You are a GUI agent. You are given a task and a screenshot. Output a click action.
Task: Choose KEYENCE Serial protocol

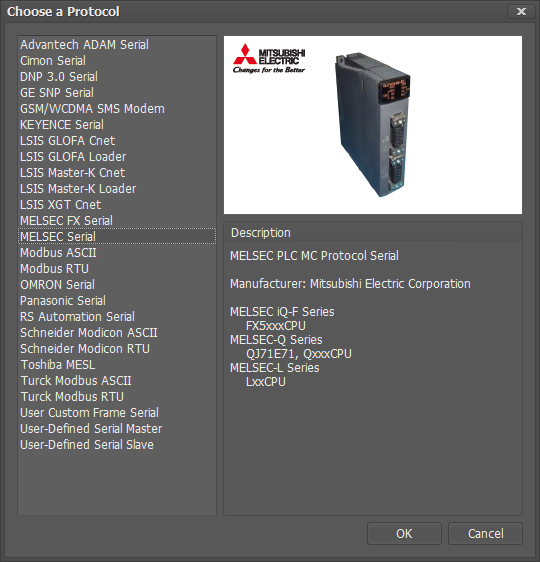pos(117,125)
